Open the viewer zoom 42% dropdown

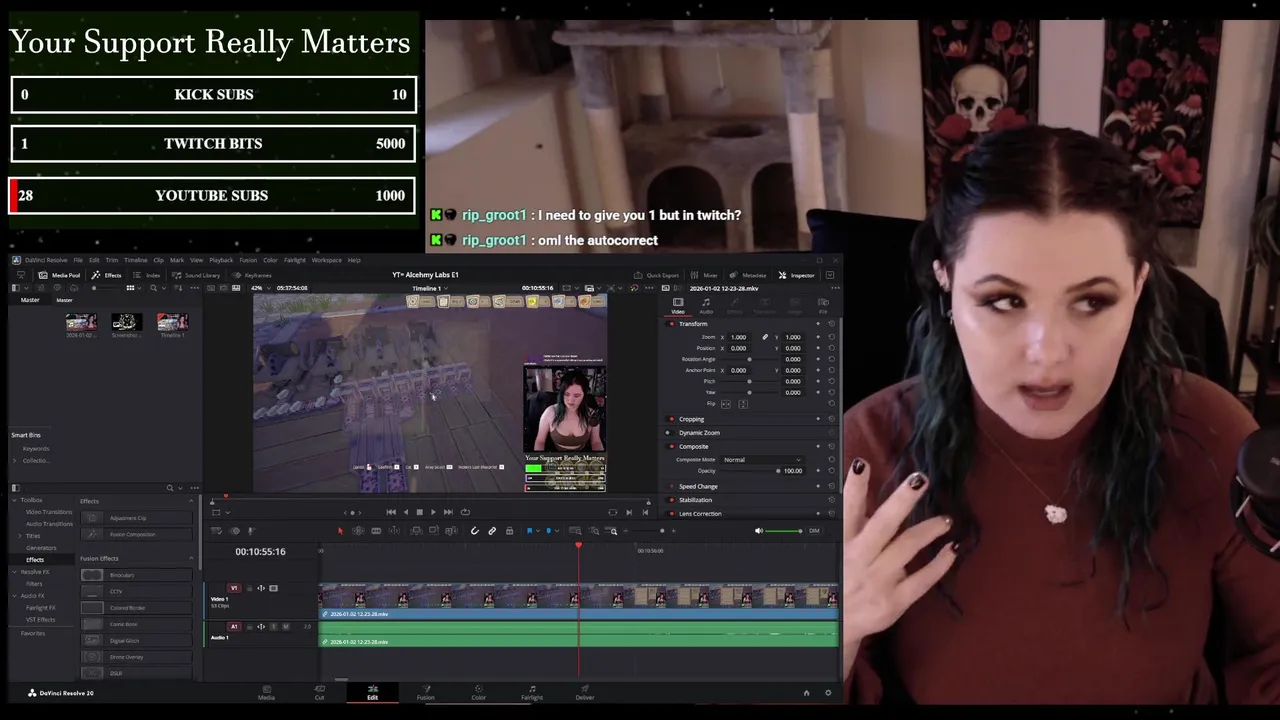(x=260, y=288)
